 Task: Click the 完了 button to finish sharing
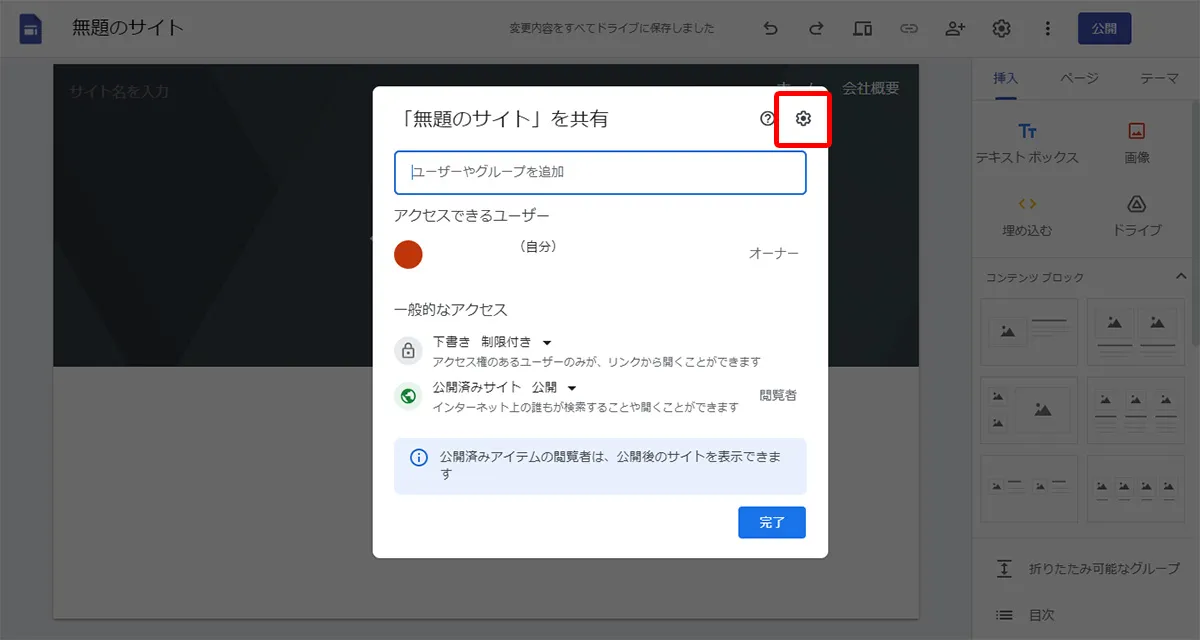click(x=771, y=522)
